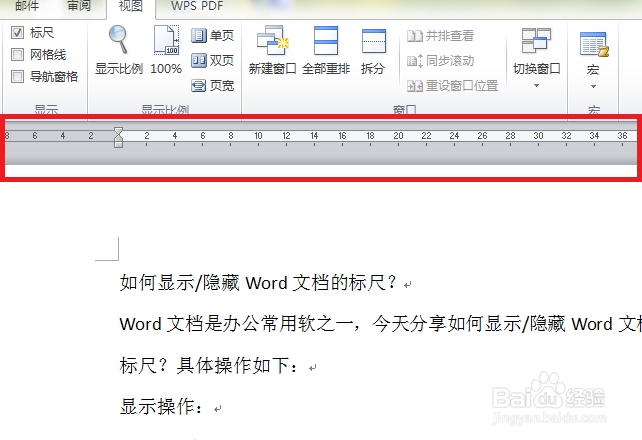Open the WPS PDF ribbon tab

tap(197, 6)
